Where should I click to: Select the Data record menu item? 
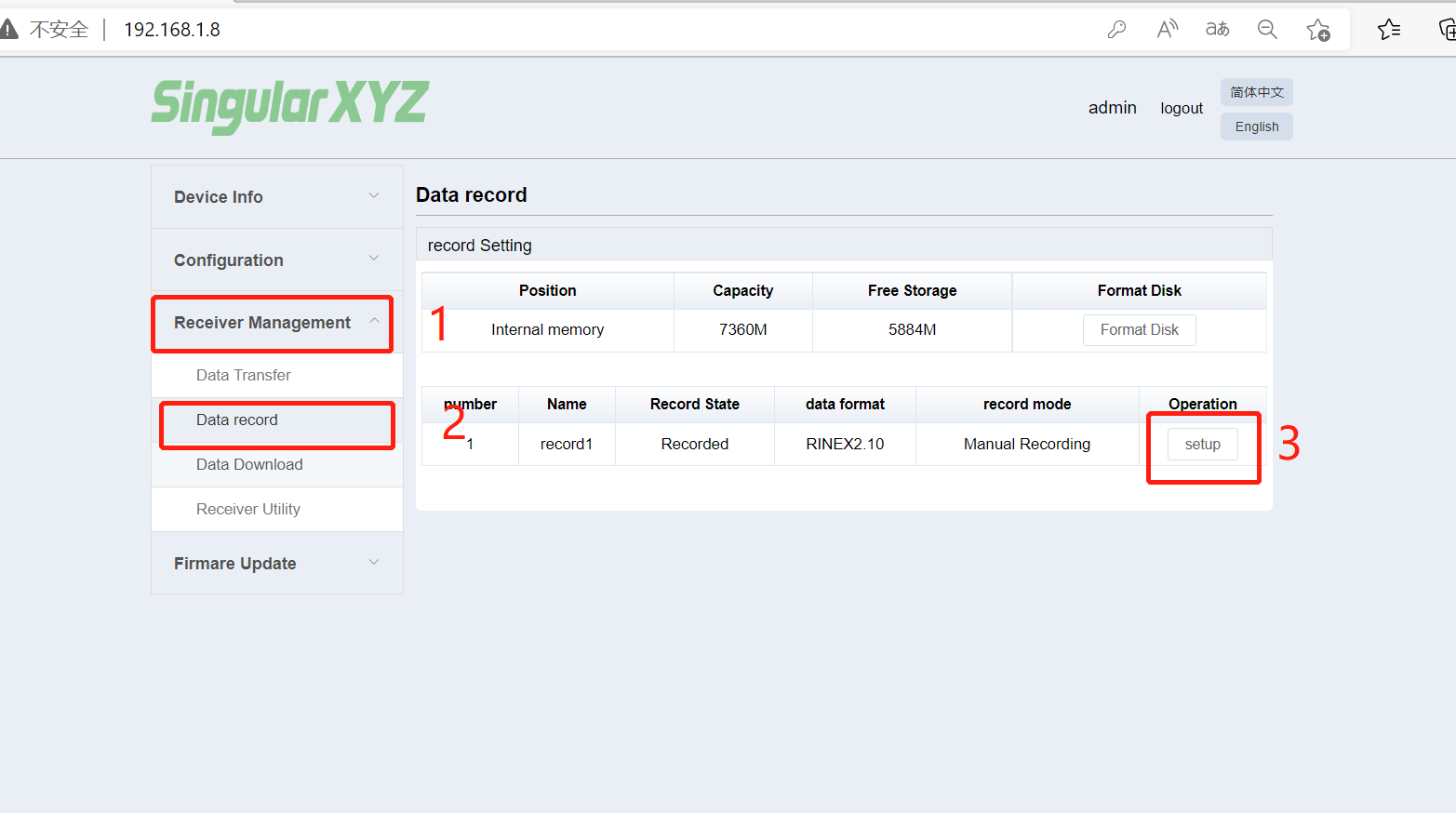click(237, 420)
